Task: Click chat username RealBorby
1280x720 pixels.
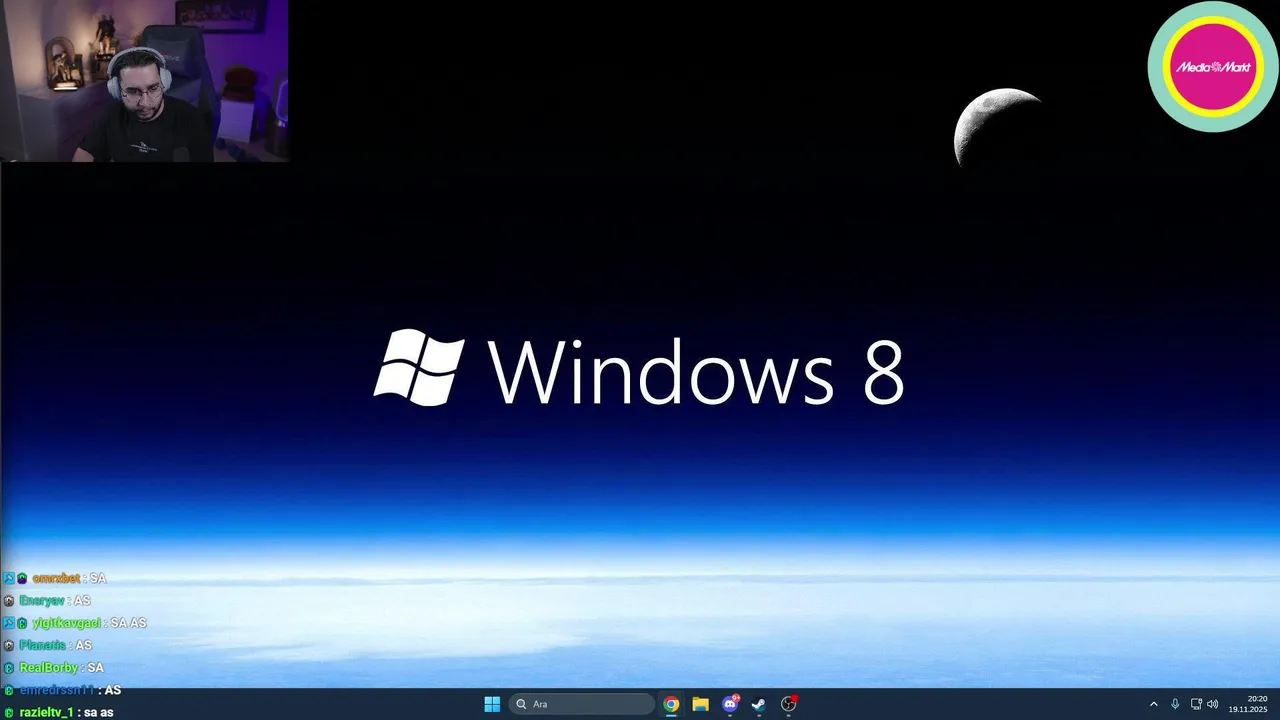Action: pos(48,668)
